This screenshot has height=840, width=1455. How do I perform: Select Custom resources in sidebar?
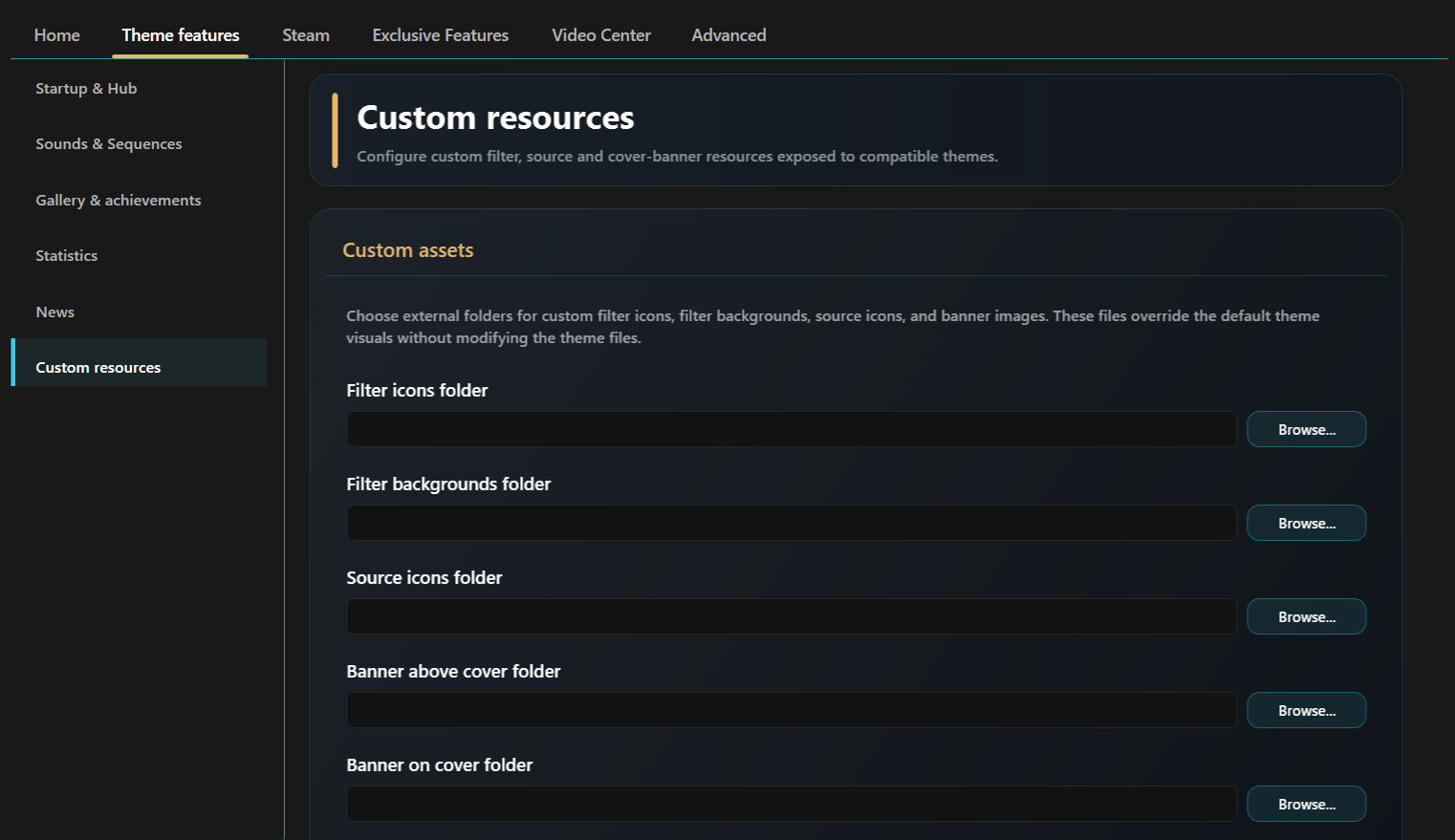pyautogui.click(x=140, y=362)
